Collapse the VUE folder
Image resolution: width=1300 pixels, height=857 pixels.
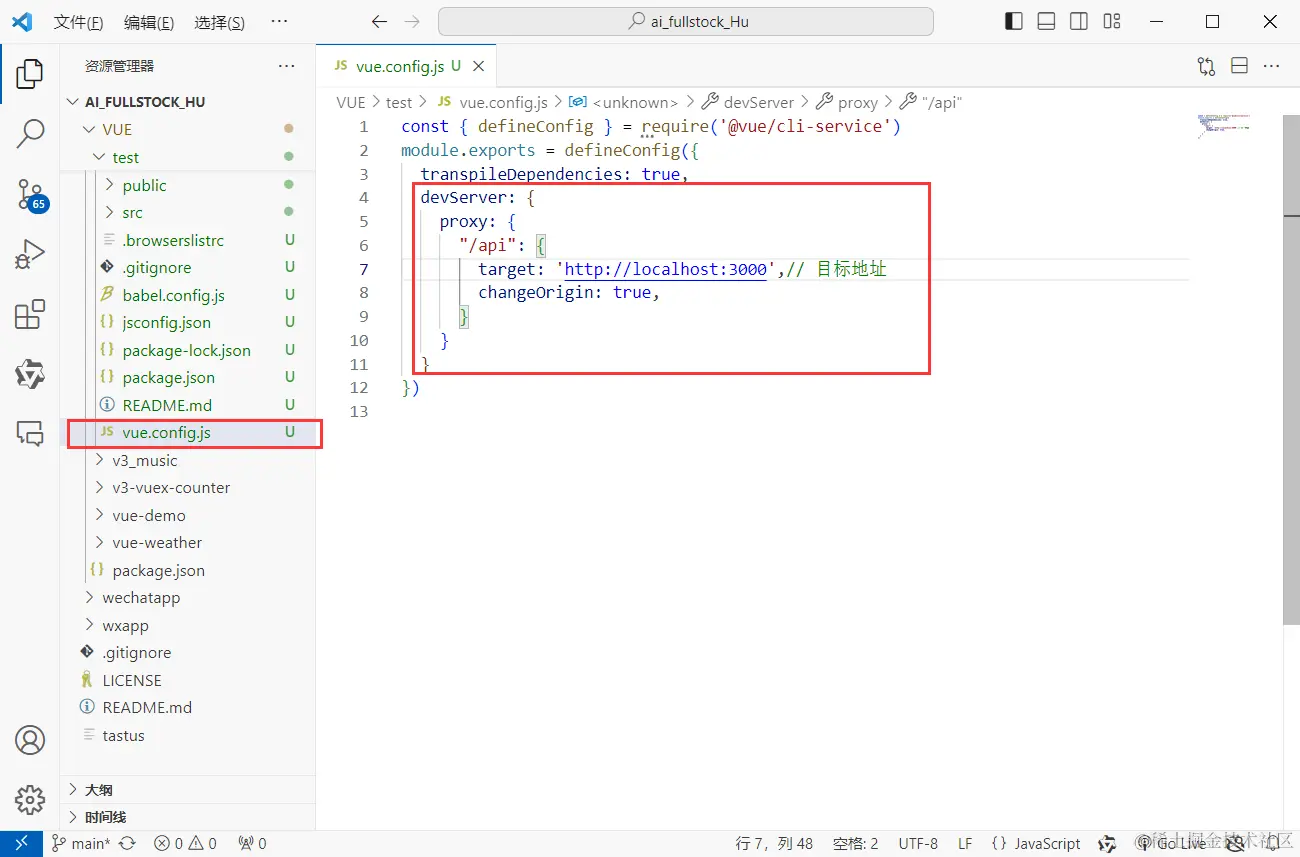tap(188, 130)
